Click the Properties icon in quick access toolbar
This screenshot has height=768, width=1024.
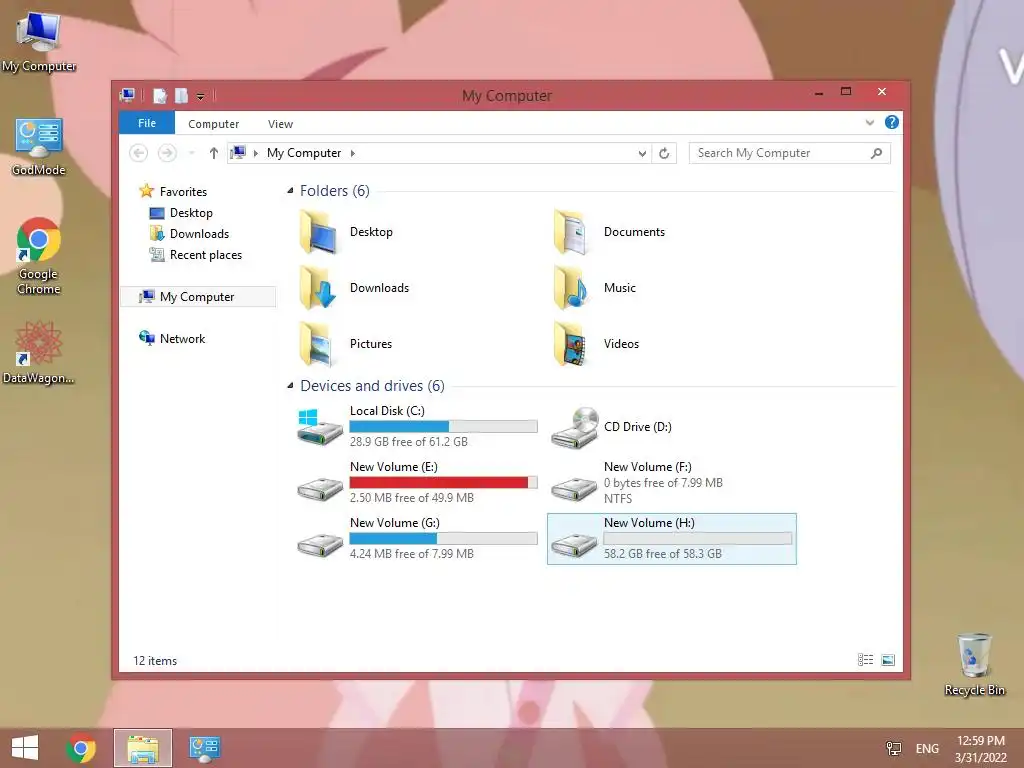point(159,96)
